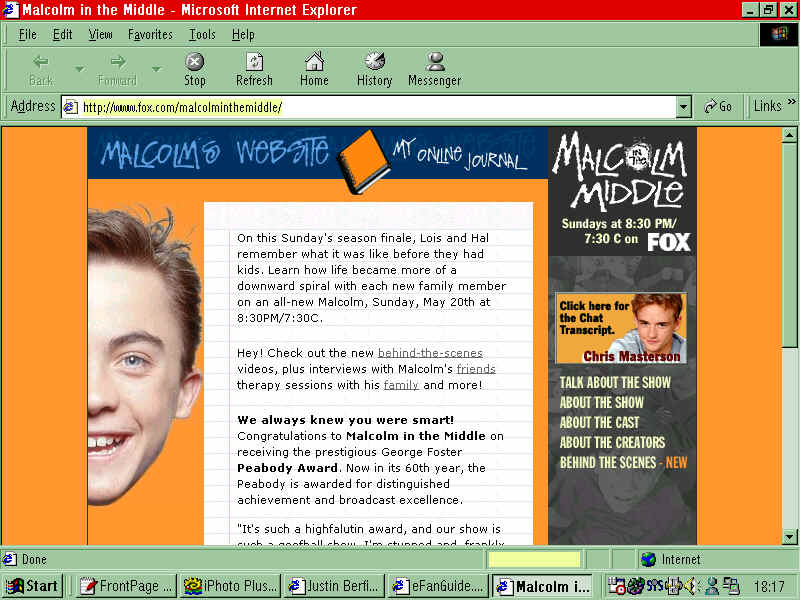Click the page icon in Address bar
Screen dimensions: 800x600
[x=70, y=107]
